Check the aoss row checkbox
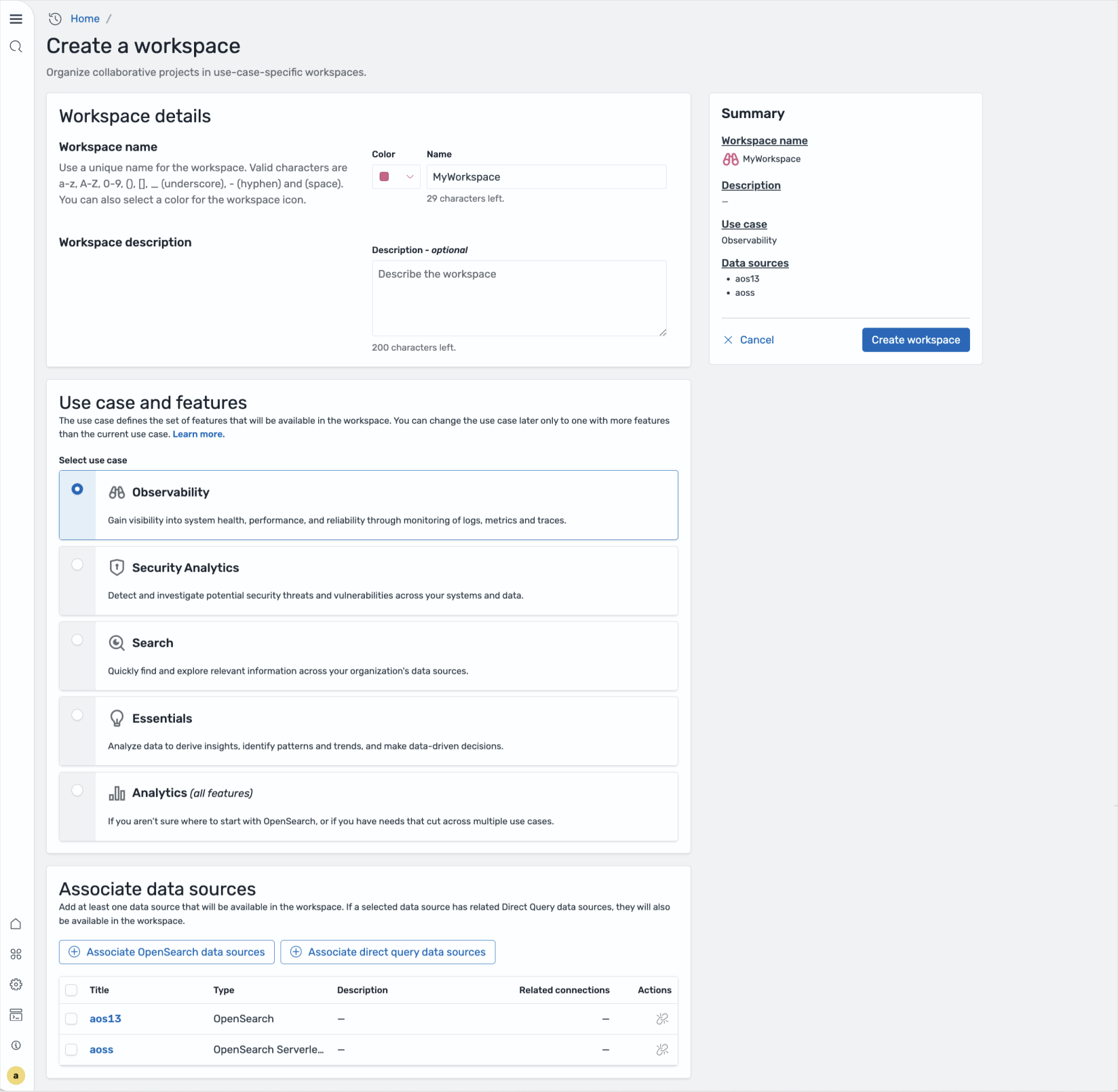The width and height of the screenshot is (1118, 1092). point(71,1050)
